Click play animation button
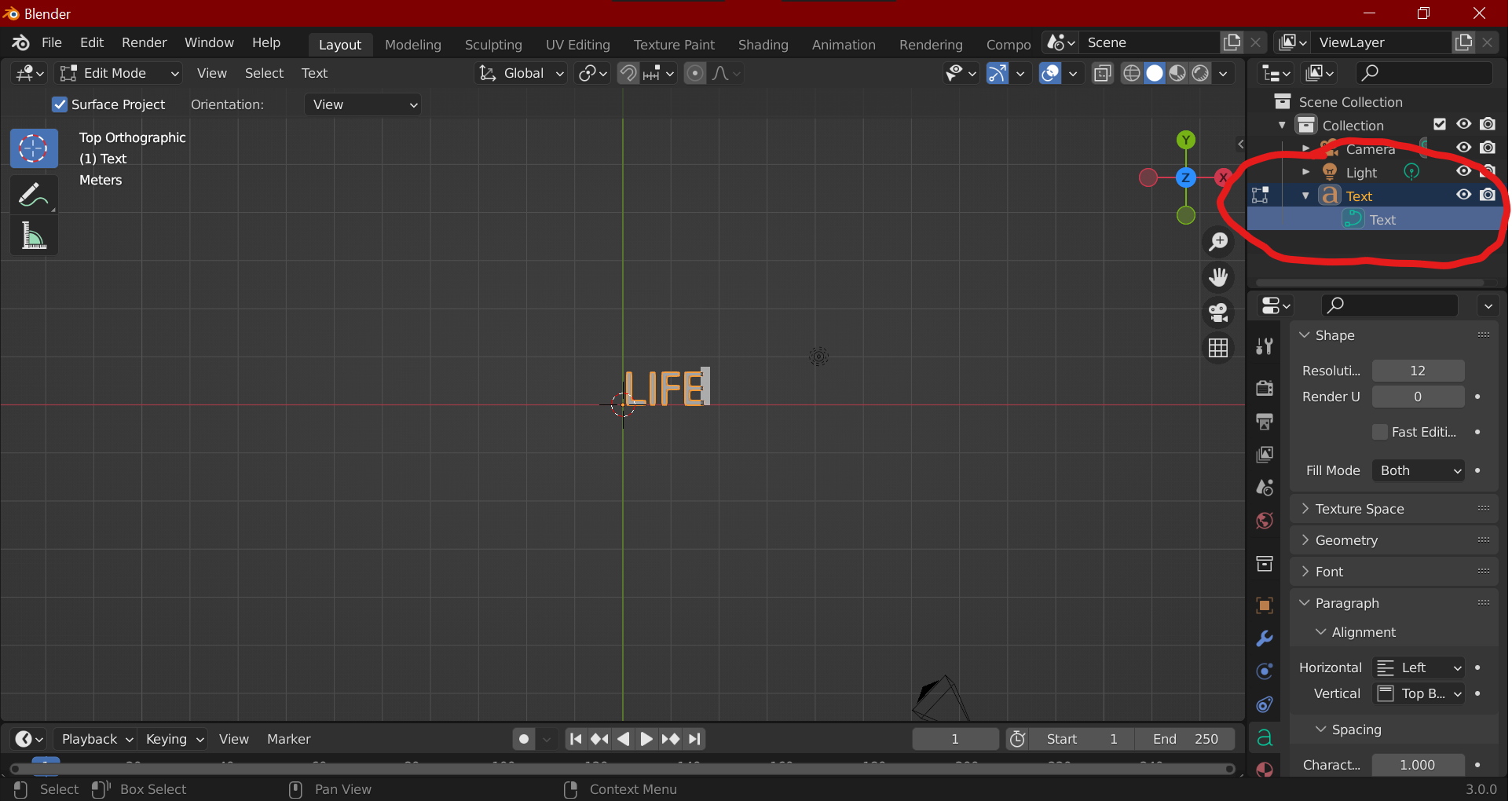Image resolution: width=1512 pixels, height=801 pixels. tap(646, 739)
